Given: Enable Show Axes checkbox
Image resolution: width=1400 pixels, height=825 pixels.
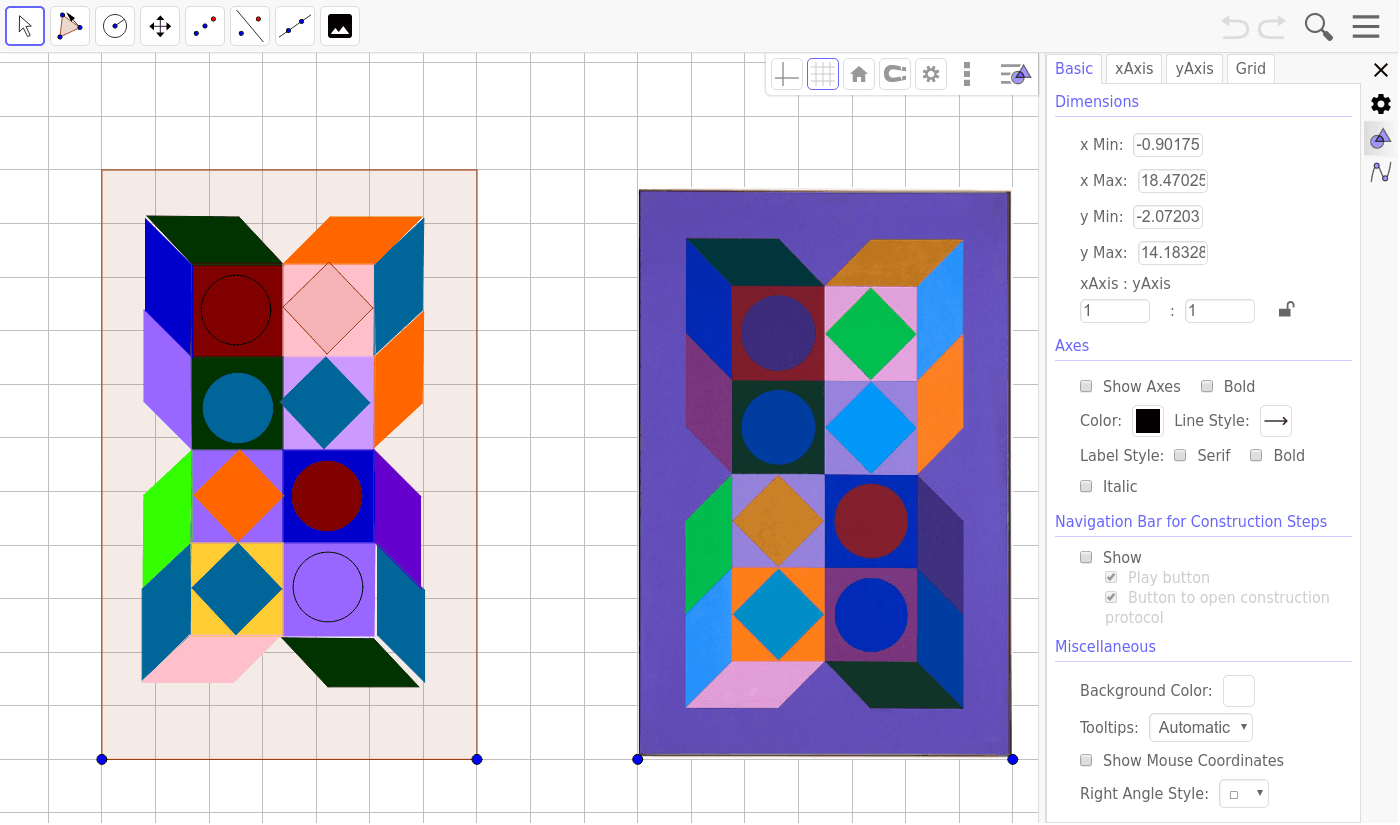Looking at the screenshot, I should pos(1086,386).
